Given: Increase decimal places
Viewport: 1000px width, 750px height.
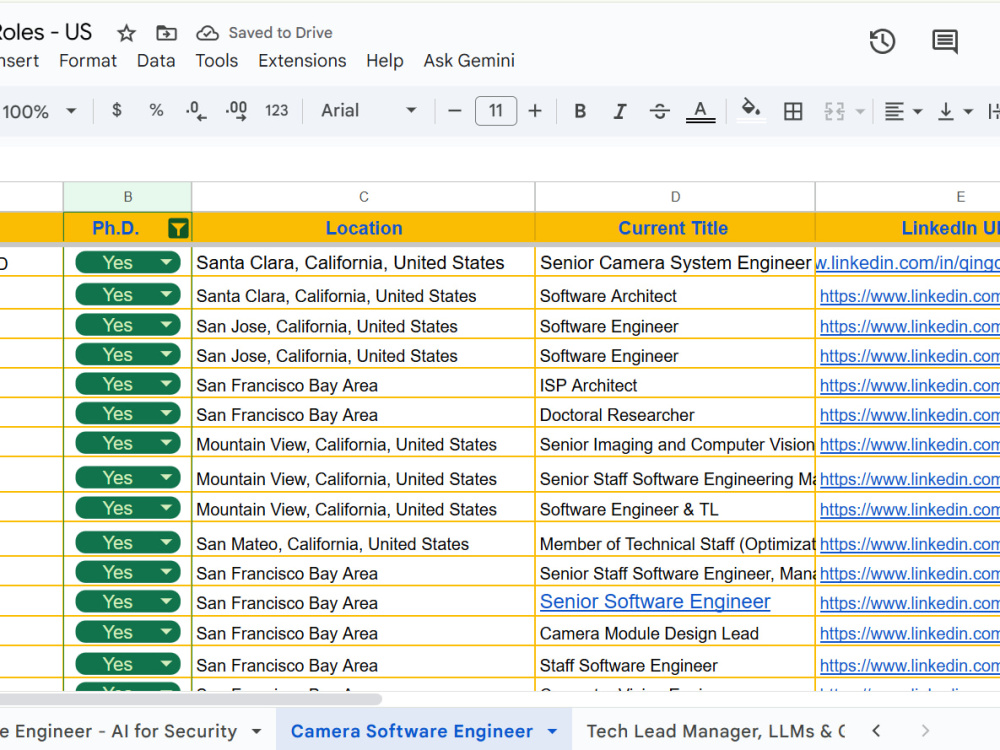Looking at the screenshot, I should pos(236,111).
